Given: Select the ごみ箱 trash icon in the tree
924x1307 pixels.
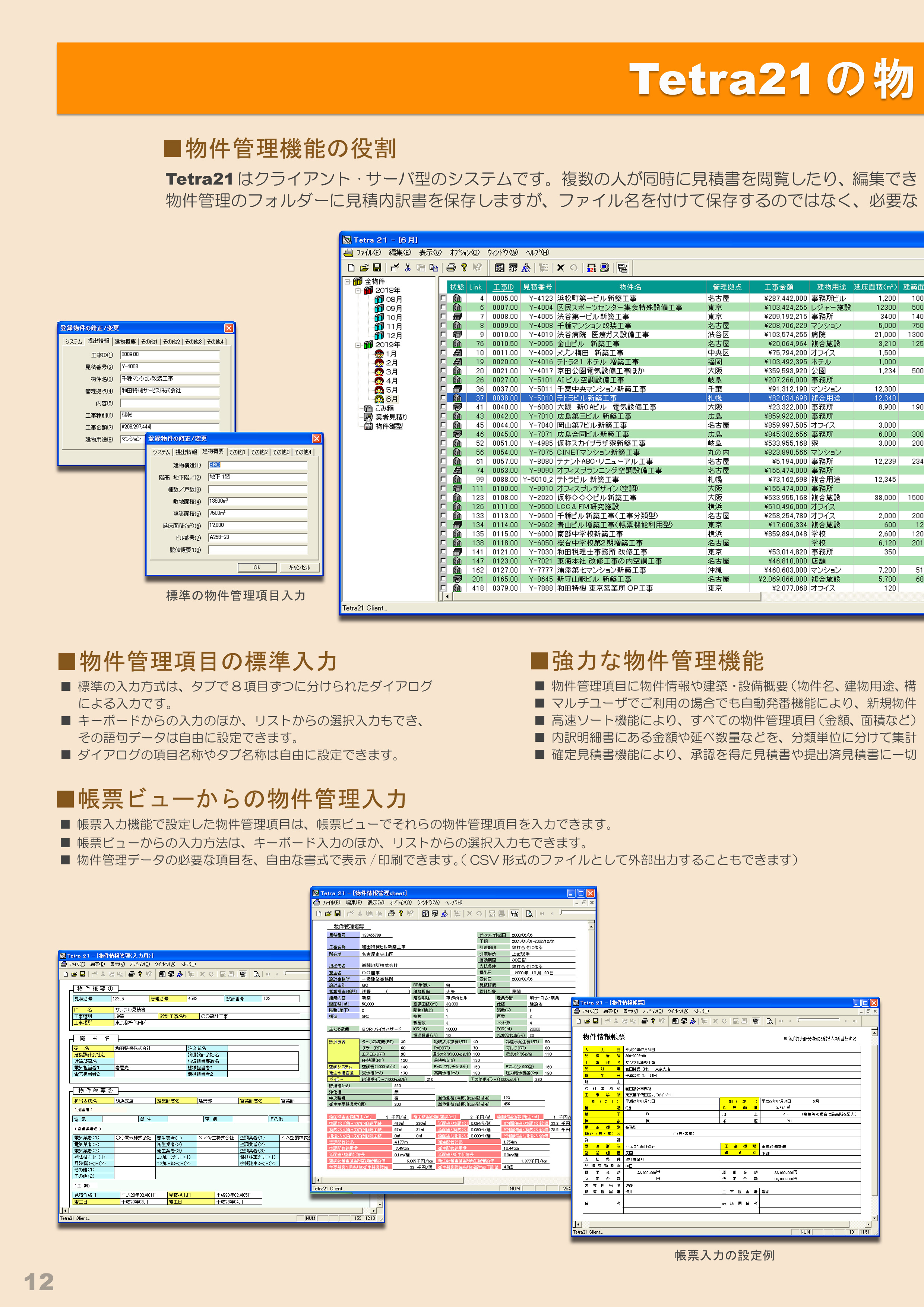Looking at the screenshot, I should pyautogui.click(x=370, y=409).
